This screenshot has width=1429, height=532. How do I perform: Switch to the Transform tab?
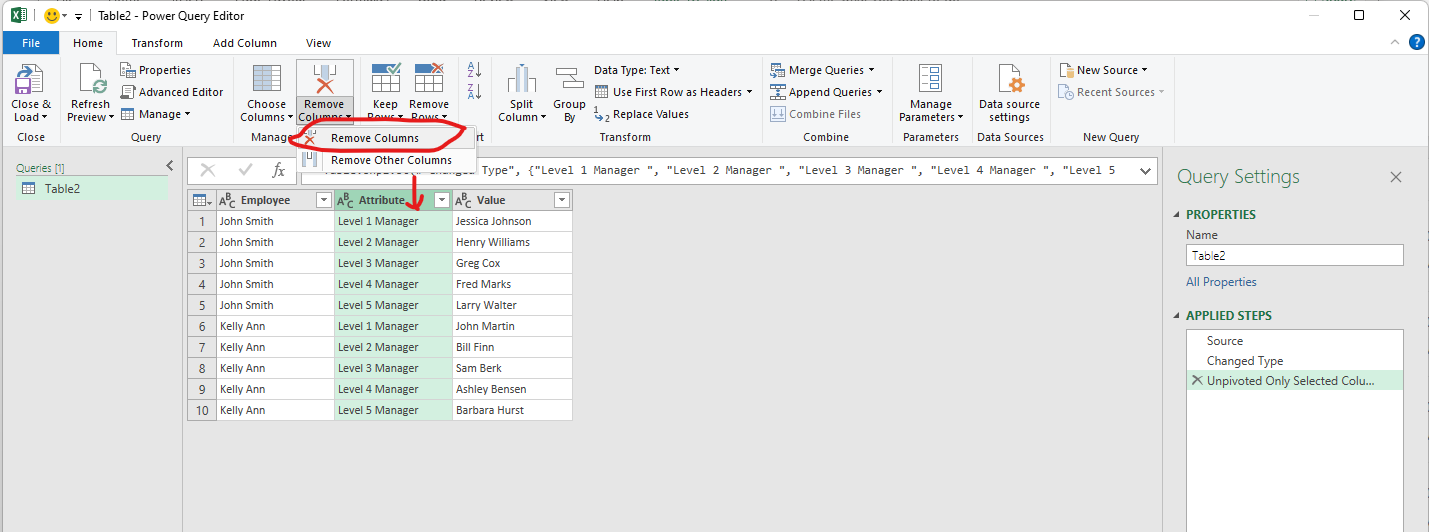pos(157,43)
